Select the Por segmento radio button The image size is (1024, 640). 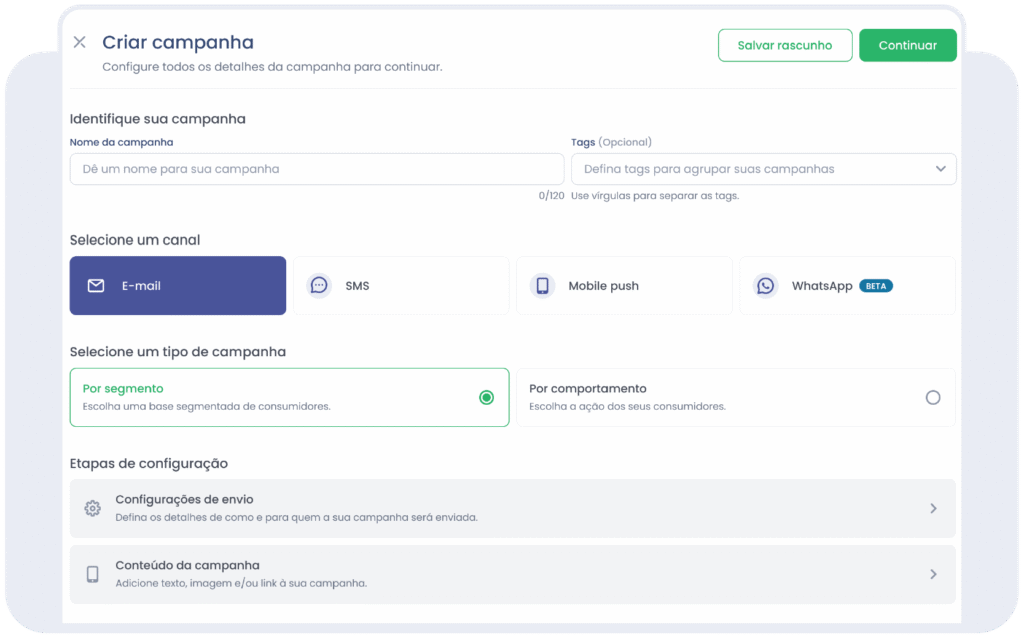(x=486, y=397)
